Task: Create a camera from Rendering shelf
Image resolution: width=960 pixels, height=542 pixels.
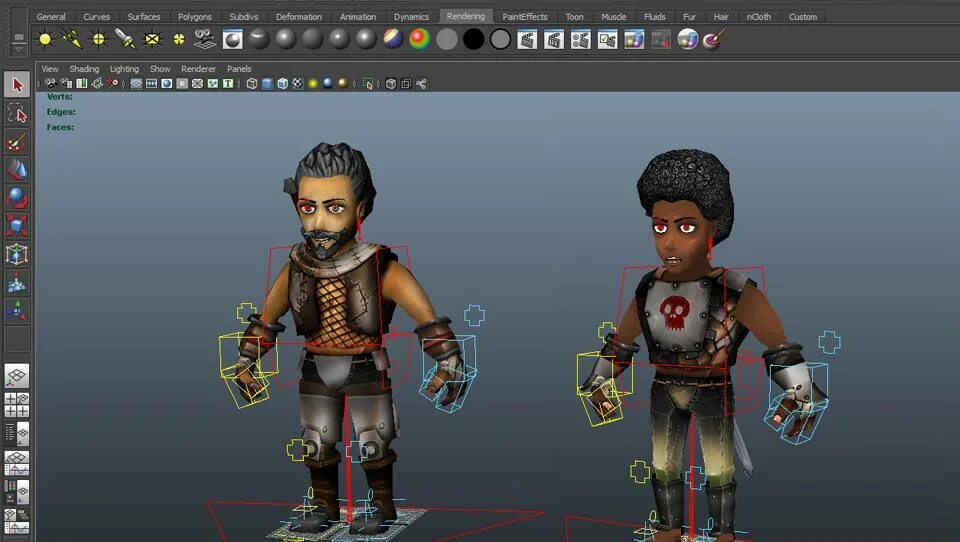Action: click(x=205, y=39)
